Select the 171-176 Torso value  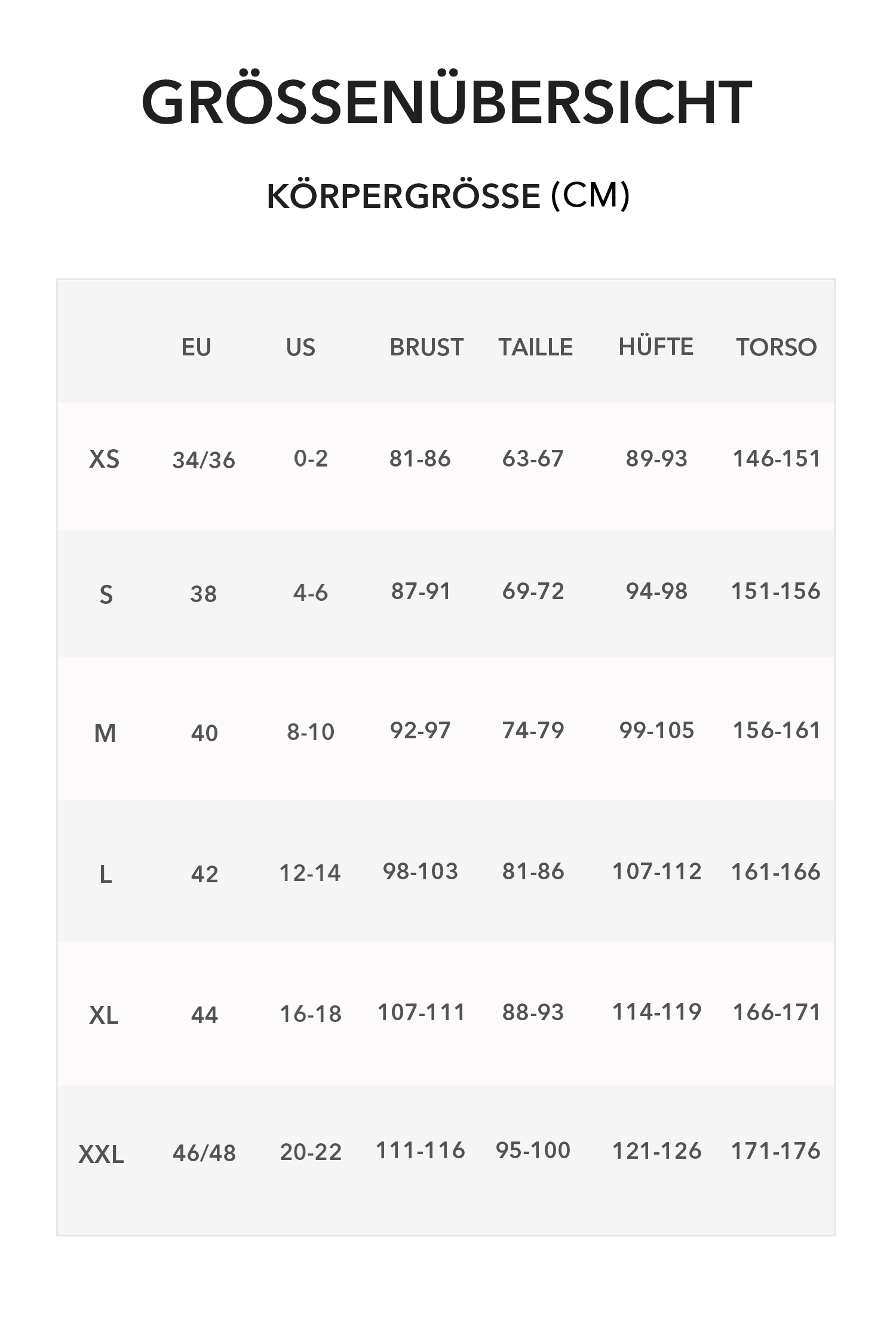(x=776, y=1151)
